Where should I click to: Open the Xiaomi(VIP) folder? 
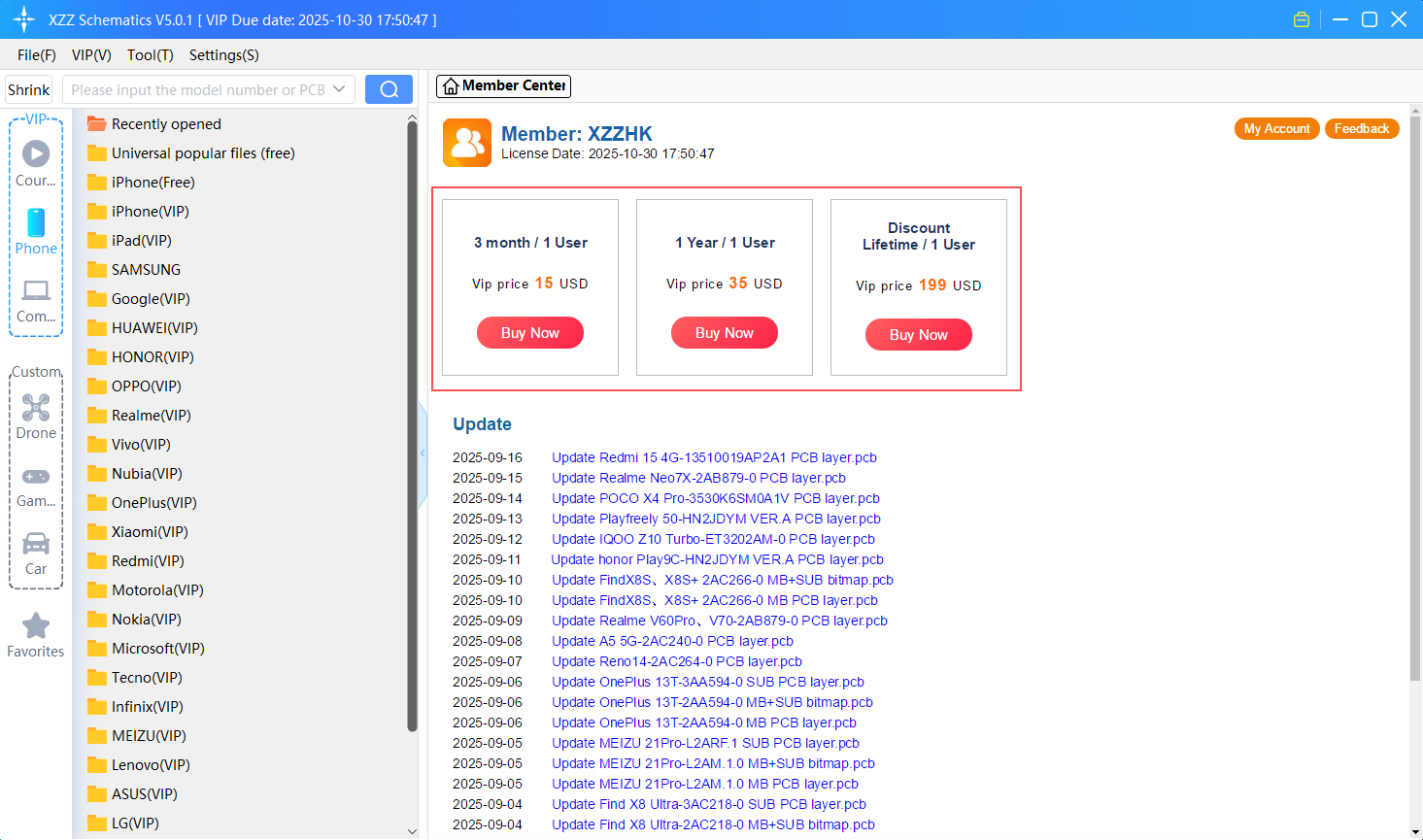(137, 532)
